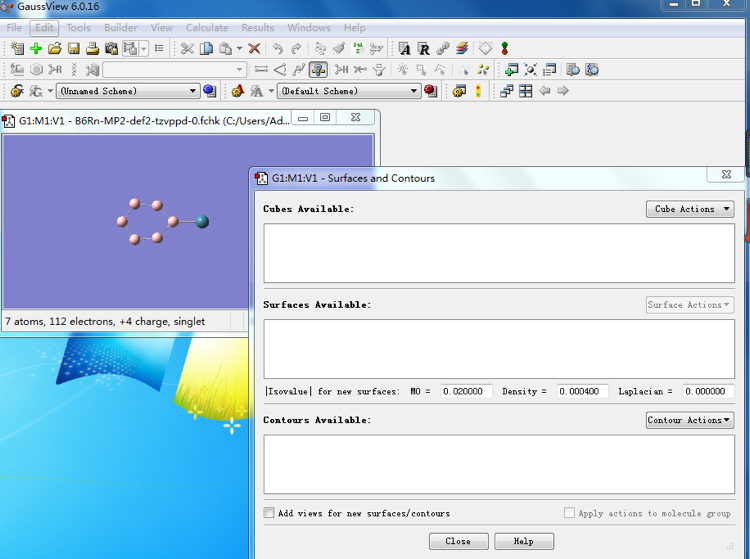750x559 pixels.
Task: Click the Tile windows grid icon
Action: click(525, 91)
